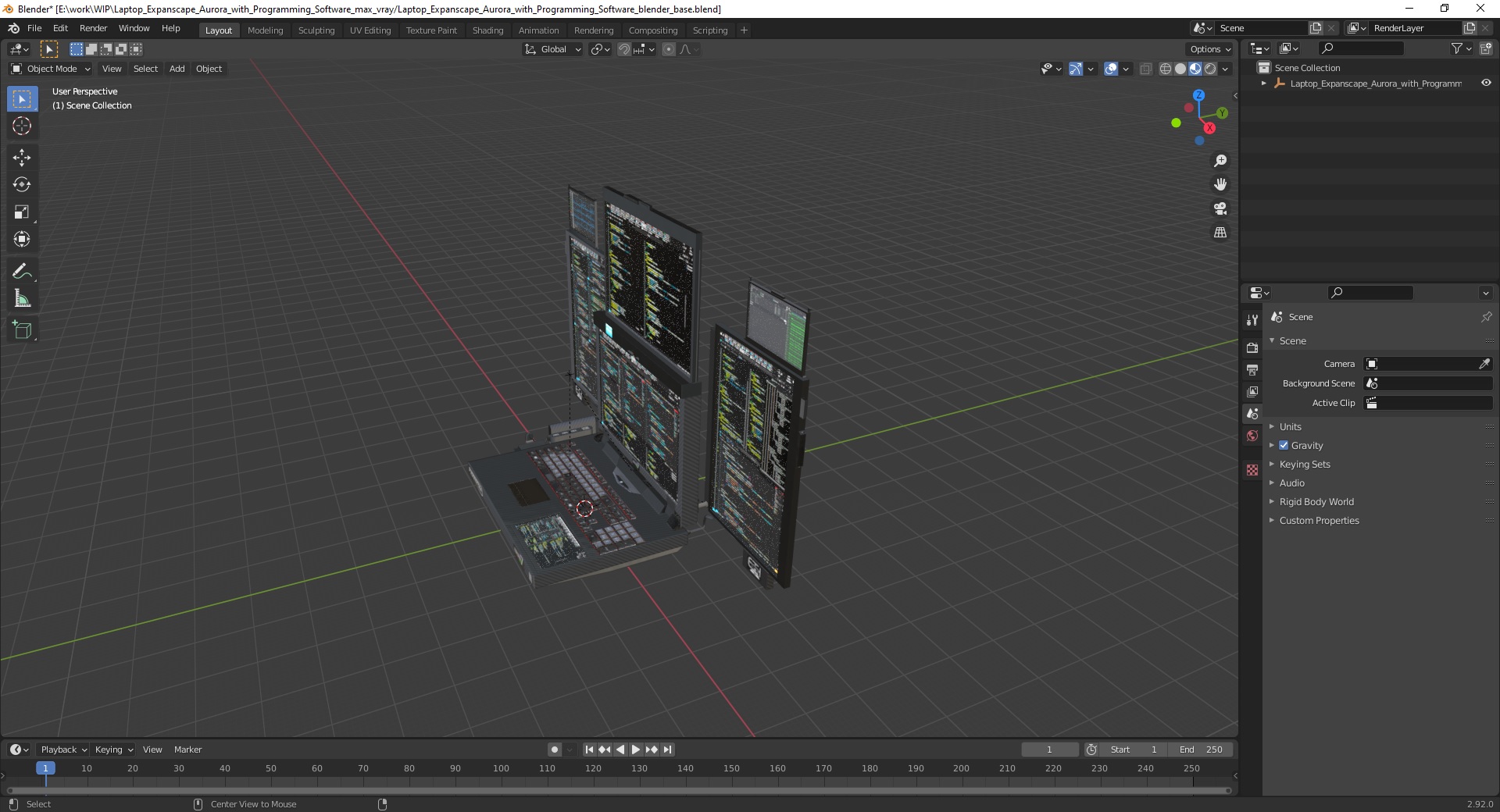Hide Laptop_Expanscape collection with eye icon
Image resolution: width=1500 pixels, height=812 pixels.
(1486, 83)
